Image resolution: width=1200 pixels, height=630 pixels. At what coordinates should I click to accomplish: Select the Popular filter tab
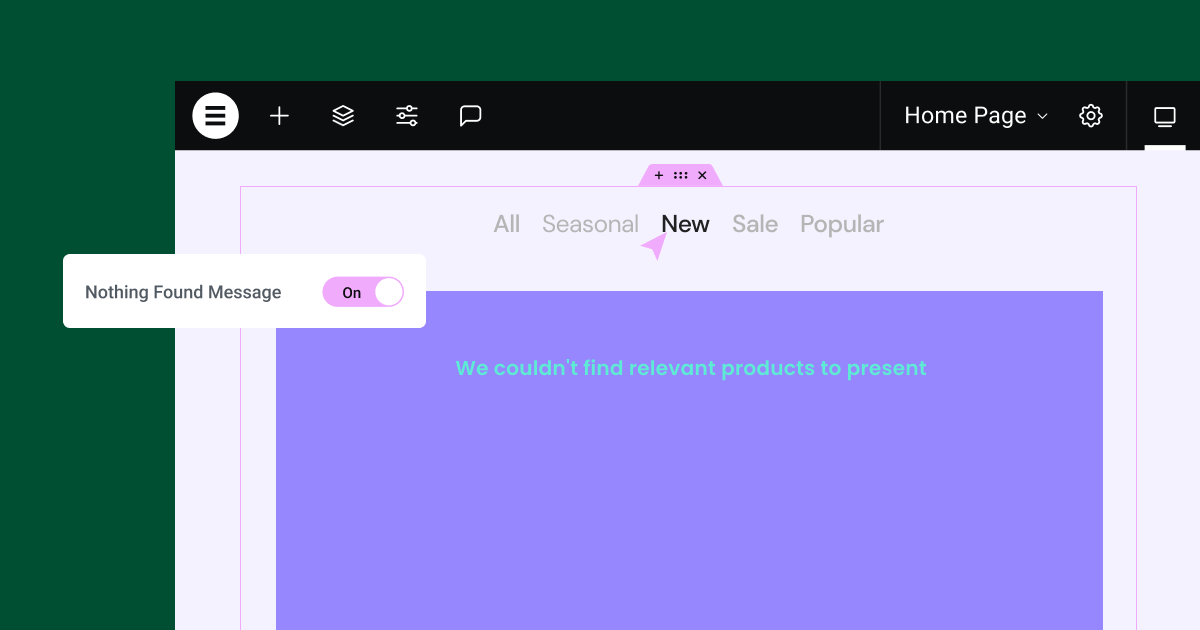tap(842, 224)
